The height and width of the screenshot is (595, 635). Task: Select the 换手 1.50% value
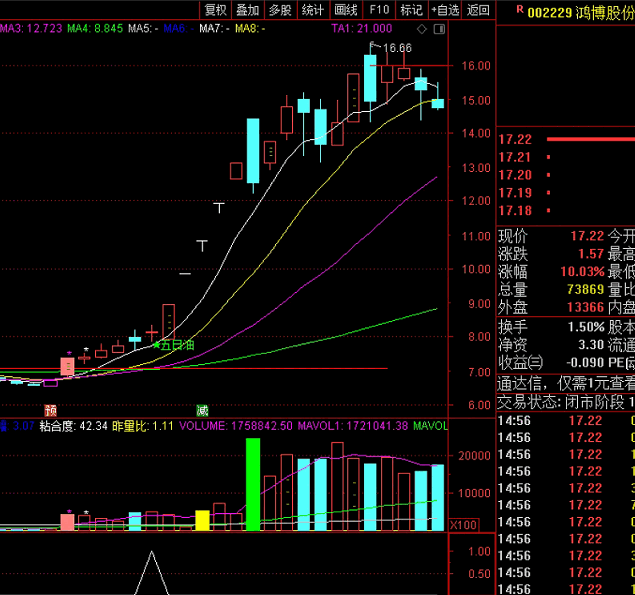pos(586,327)
